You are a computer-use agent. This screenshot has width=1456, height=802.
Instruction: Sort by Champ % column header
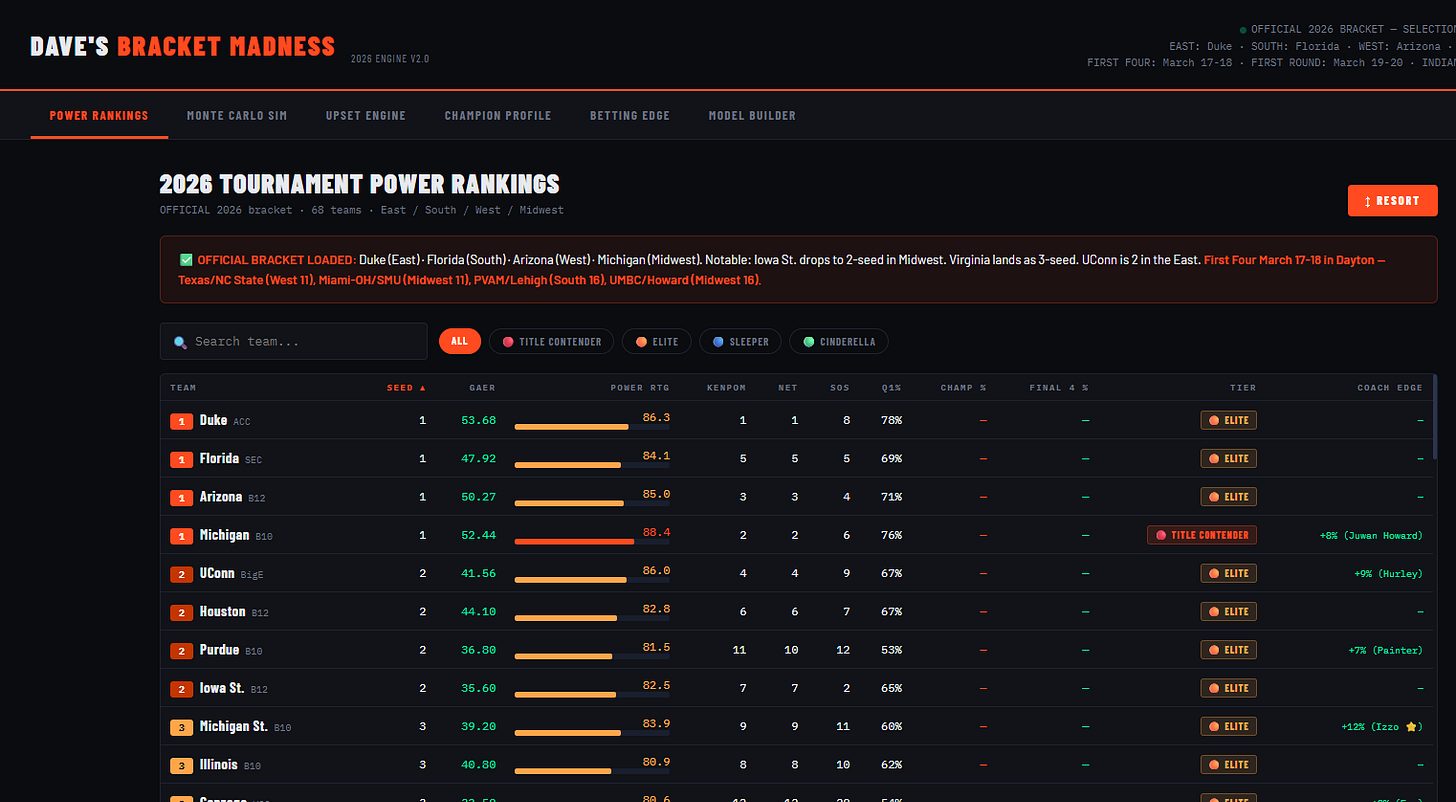964,388
